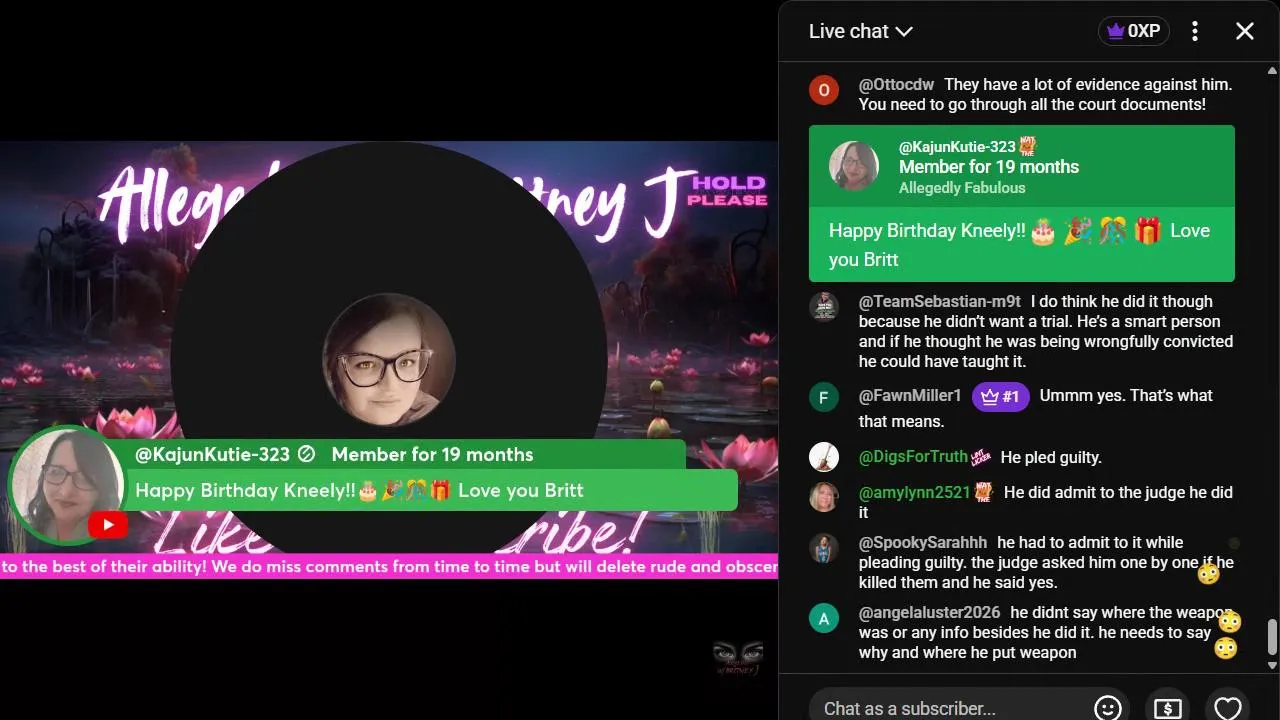Click the circular host portrait in video

click(389, 360)
